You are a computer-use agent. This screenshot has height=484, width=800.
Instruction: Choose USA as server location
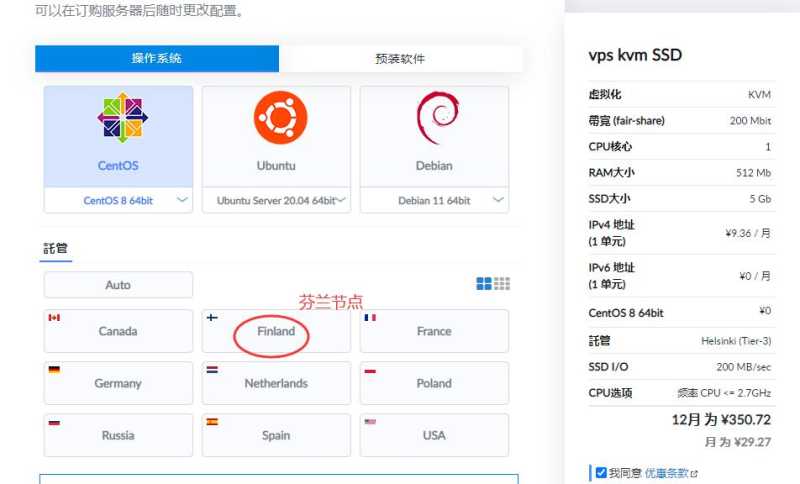click(434, 435)
